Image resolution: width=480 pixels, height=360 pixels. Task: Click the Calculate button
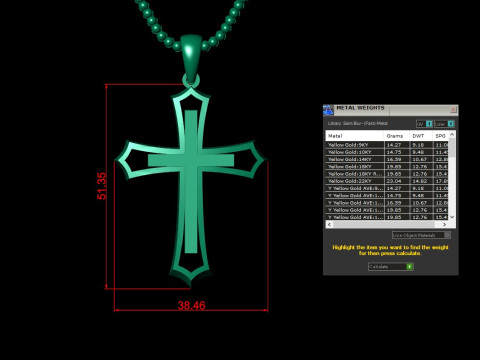391,266
